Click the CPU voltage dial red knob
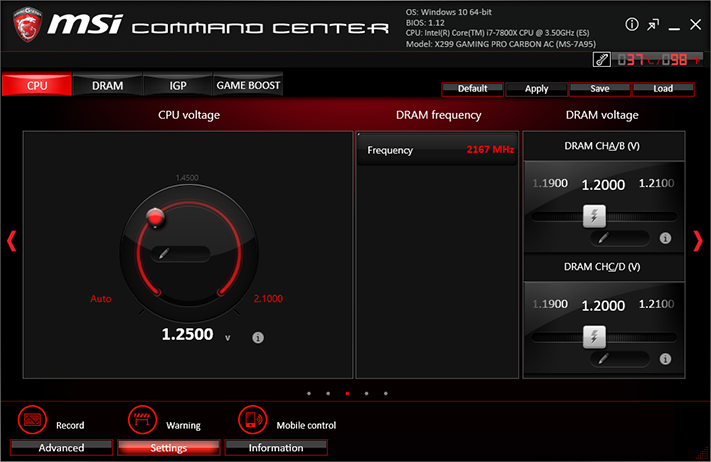 click(156, 217)
